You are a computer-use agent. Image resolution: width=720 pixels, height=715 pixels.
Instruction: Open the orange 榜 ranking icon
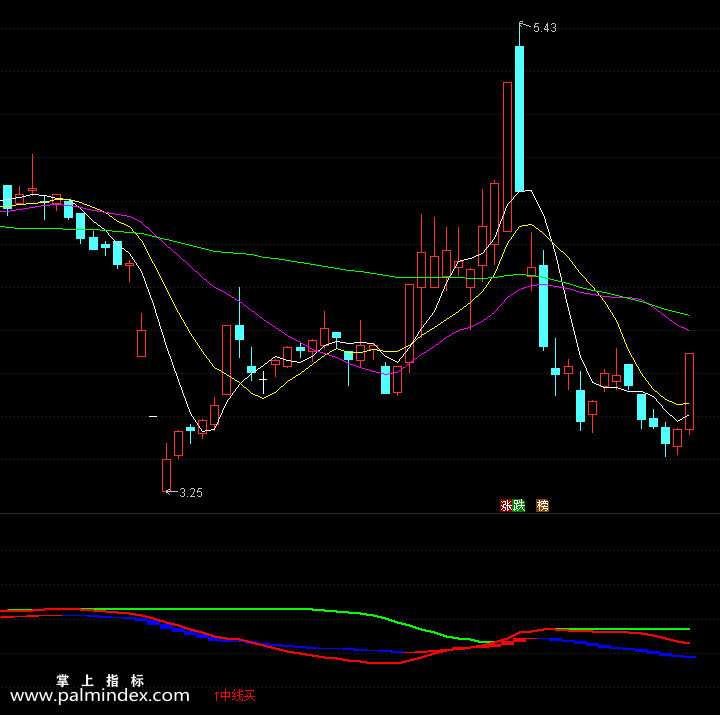[542, 506]
